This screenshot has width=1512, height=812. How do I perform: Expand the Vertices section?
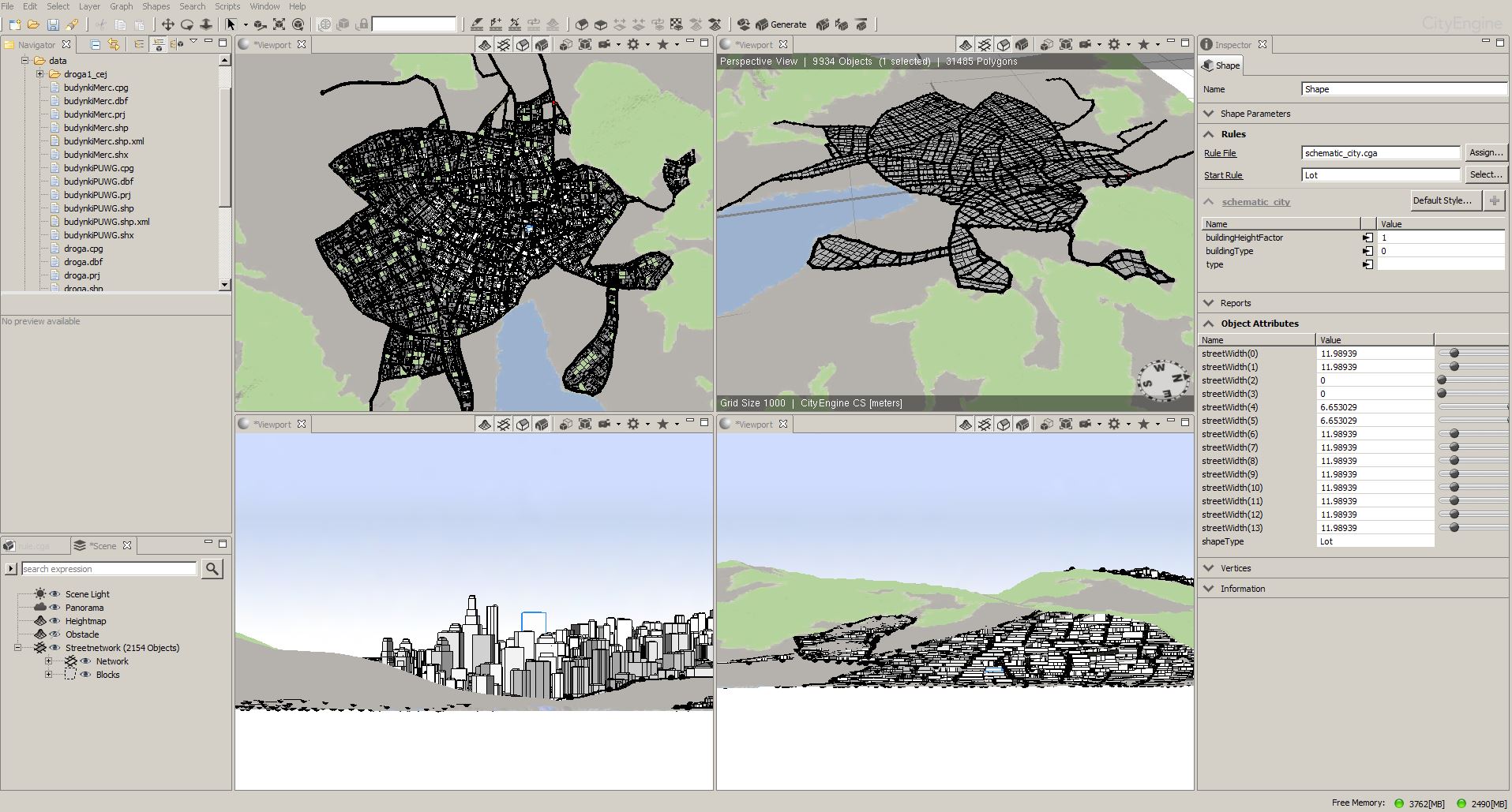pos(1209,568)
